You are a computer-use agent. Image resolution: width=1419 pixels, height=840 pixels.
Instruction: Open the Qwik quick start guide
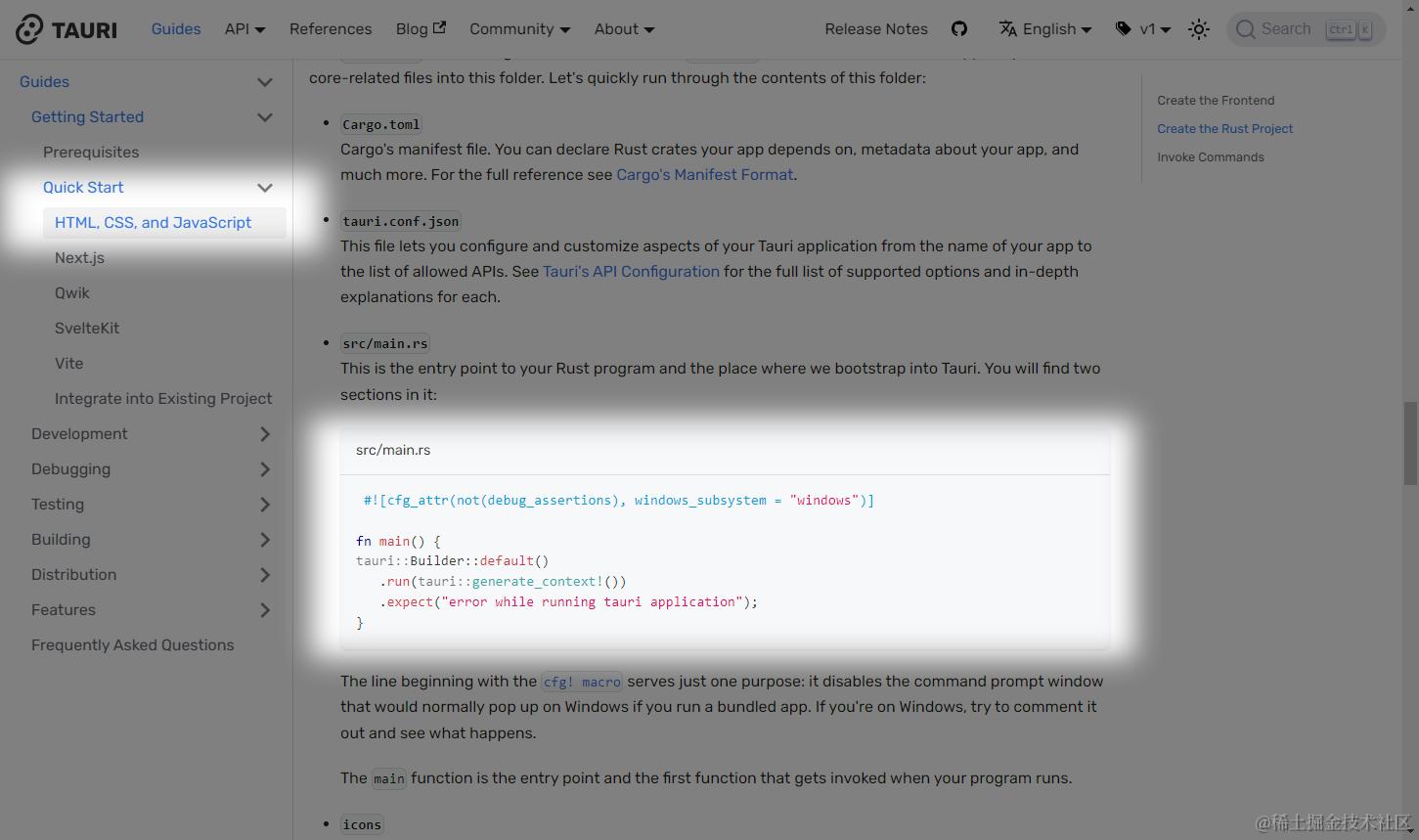pos(72,293)
